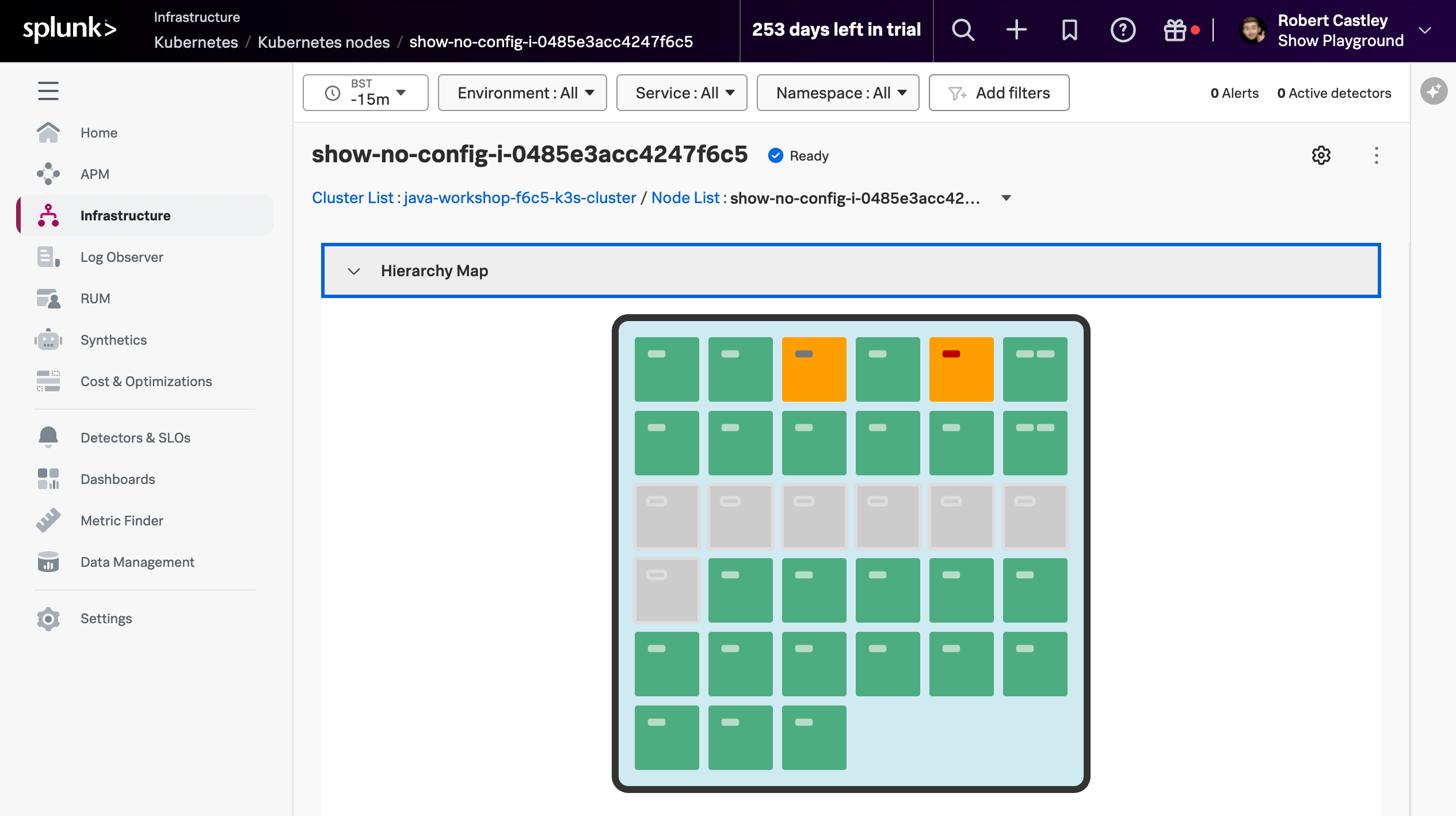The width and height of the screenshot is (1456, 816).
Task: Open the three-dot more actions menu
Action: coord(1377,155)
